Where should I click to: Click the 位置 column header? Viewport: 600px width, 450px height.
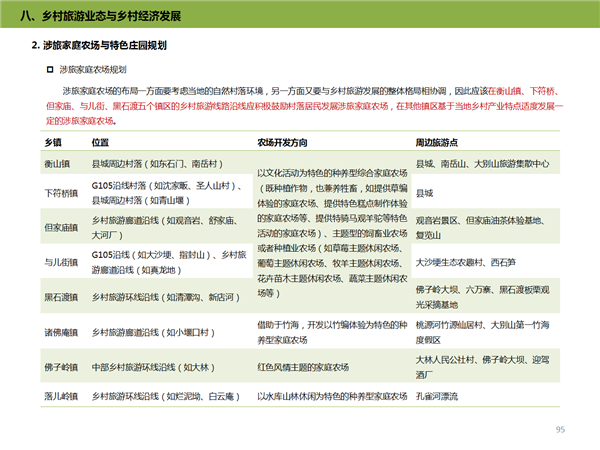coord(100,142)
